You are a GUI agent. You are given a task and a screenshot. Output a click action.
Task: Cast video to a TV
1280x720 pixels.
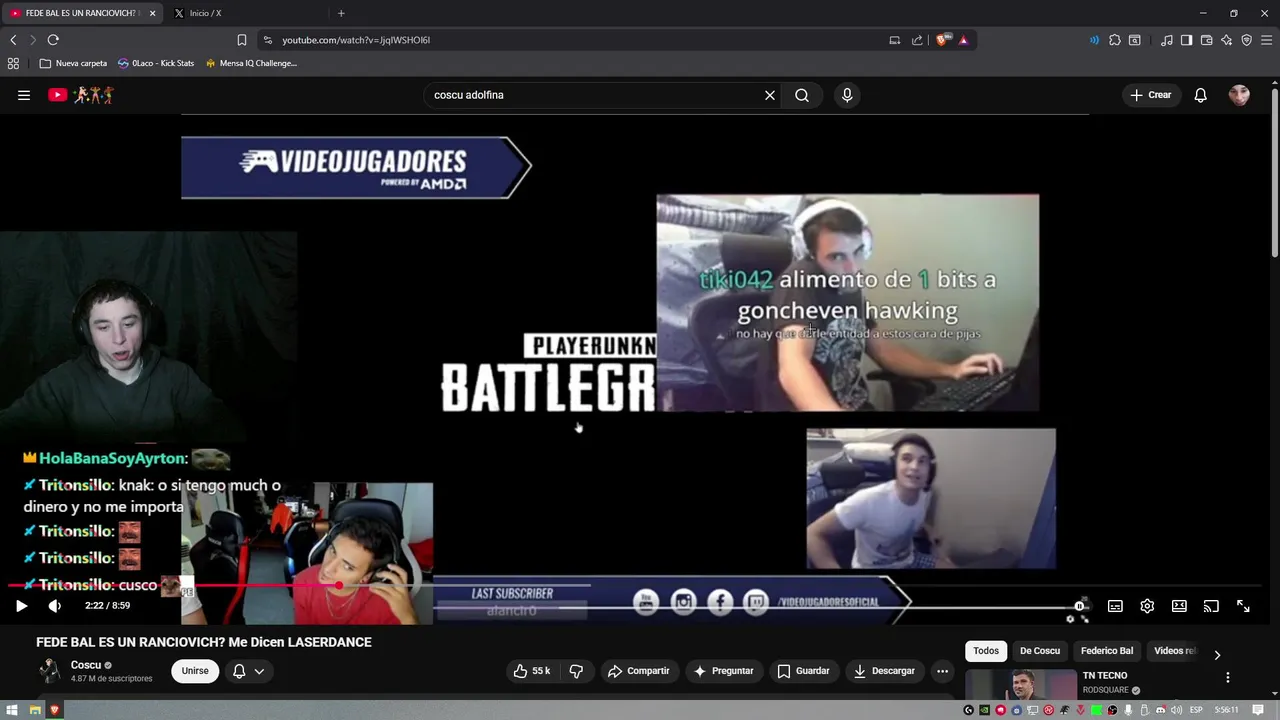(1211, 606)
